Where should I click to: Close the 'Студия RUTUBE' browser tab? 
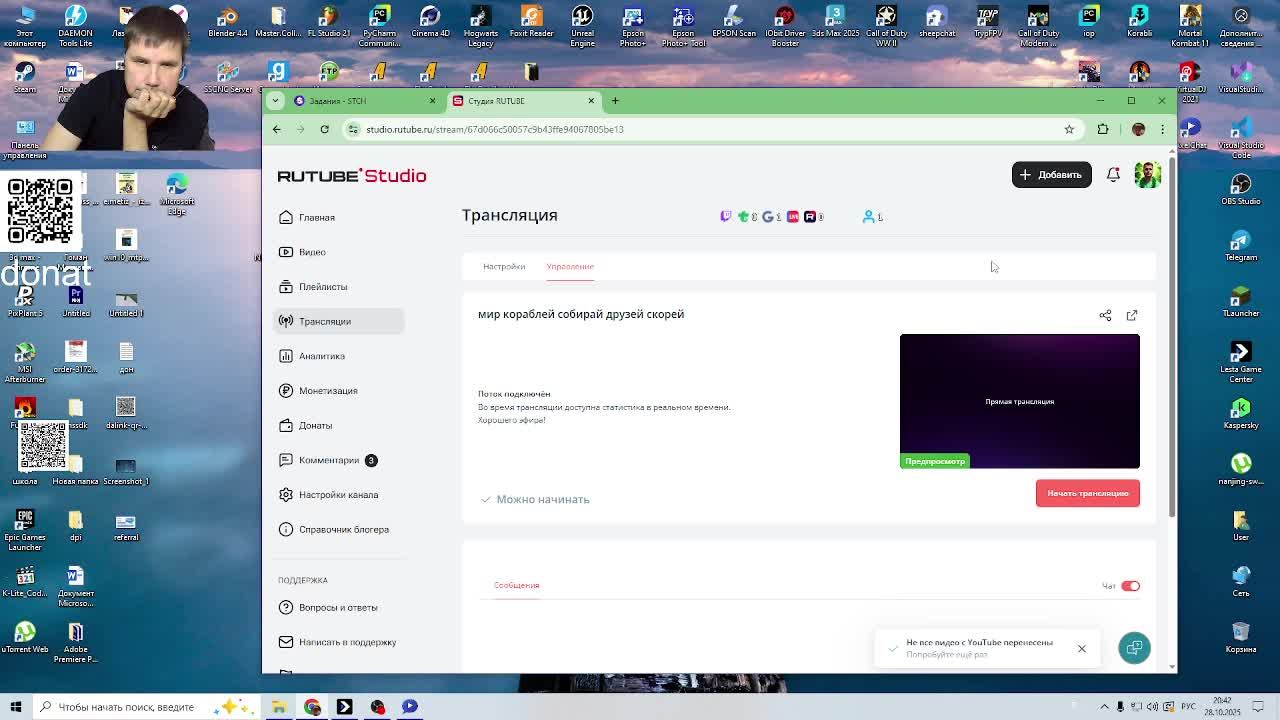pos(591,101)
